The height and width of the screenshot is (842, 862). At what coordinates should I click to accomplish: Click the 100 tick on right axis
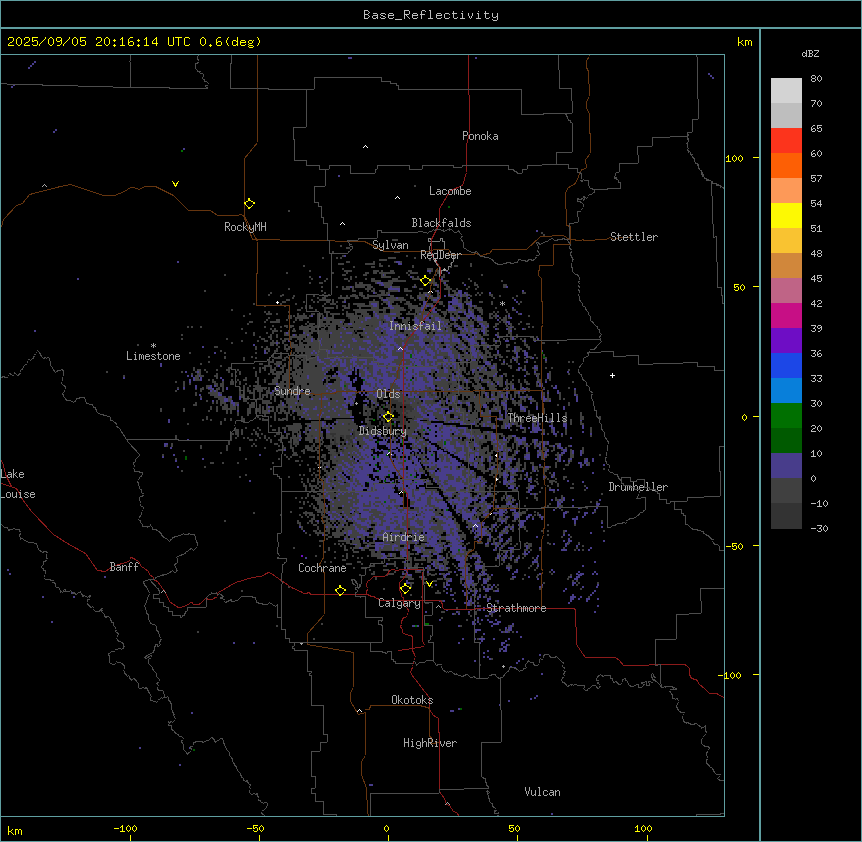pyautogui.click(x=734, y=158)
